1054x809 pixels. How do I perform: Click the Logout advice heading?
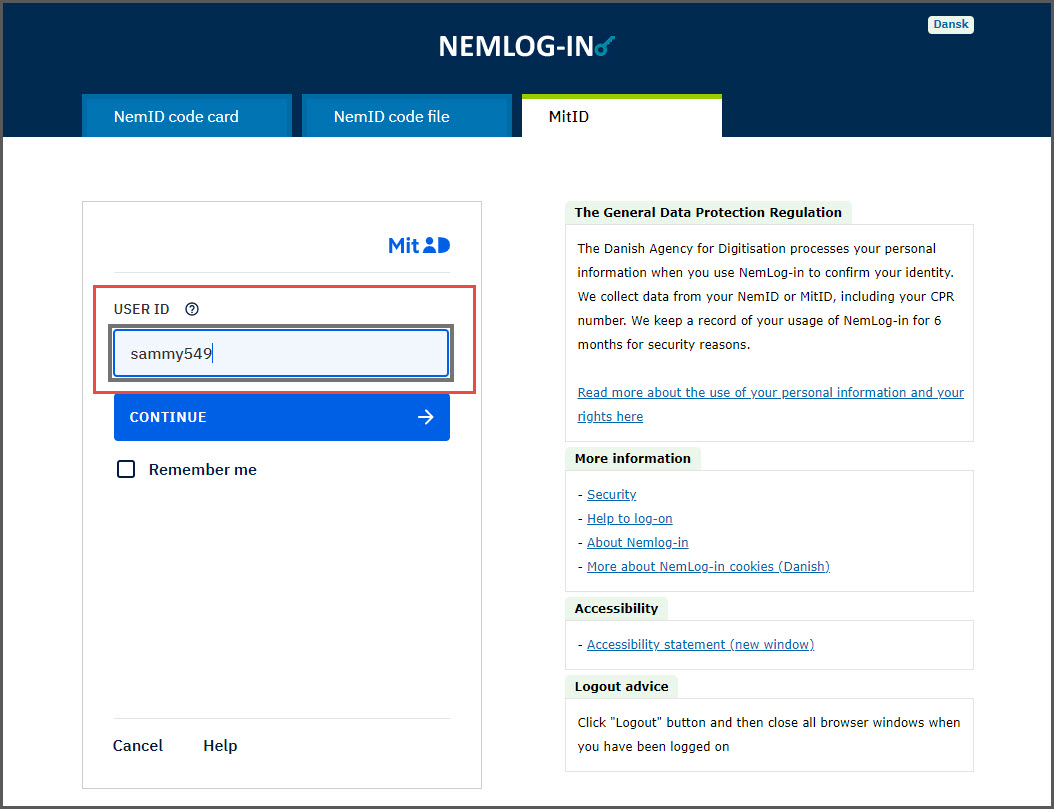[621, 686]
